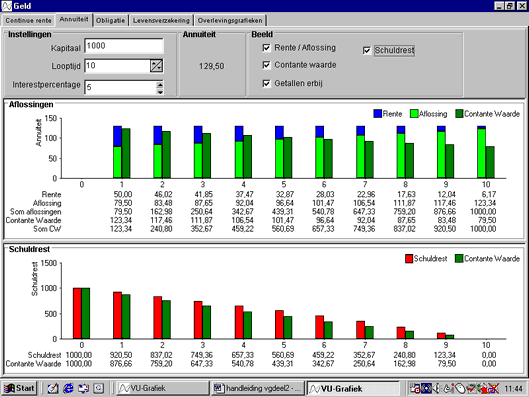This screenshot has width=529, height=397.
Task: Toggle the Schuldrest checkbox
Action: [367, 51]
